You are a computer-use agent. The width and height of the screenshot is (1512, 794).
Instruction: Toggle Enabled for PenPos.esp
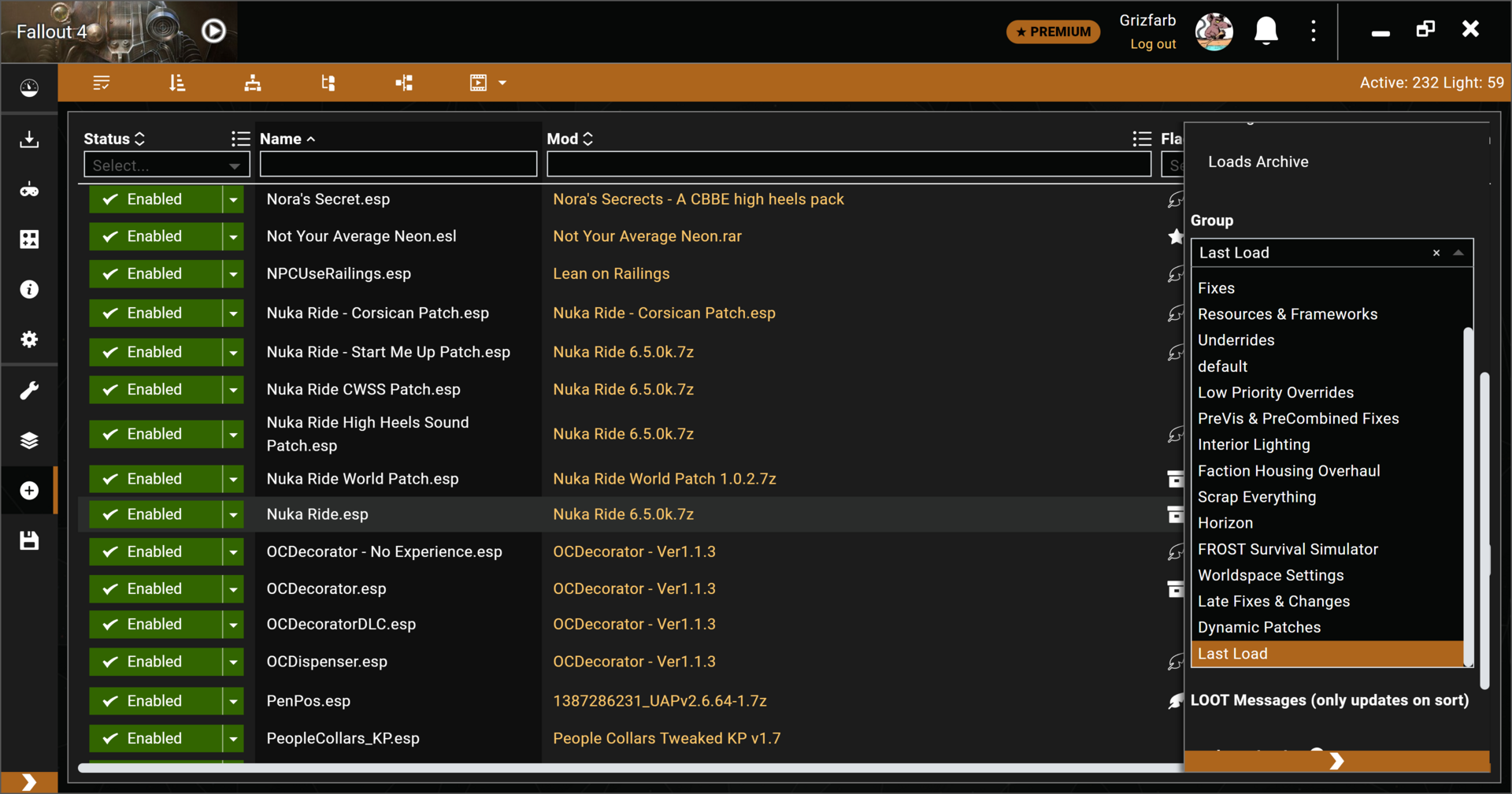point(155,701)
